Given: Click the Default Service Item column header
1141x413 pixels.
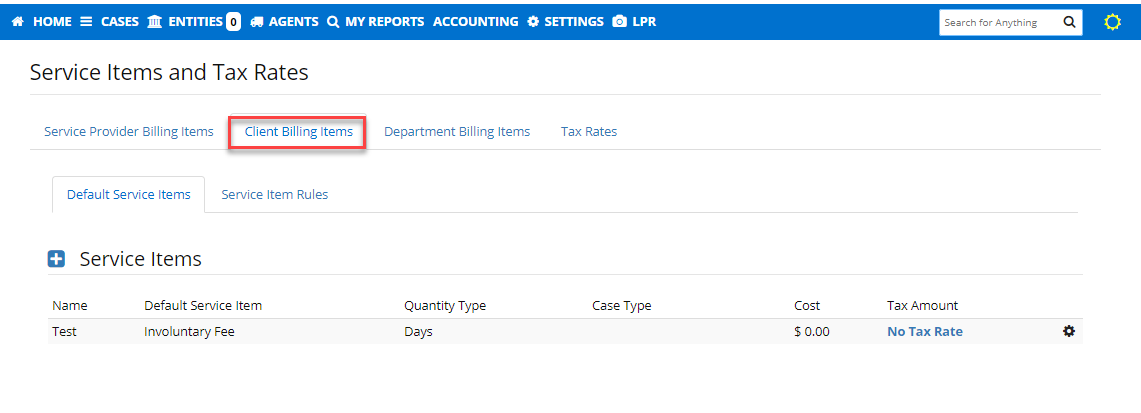Looking at the screenshot, I should point(203,305).
